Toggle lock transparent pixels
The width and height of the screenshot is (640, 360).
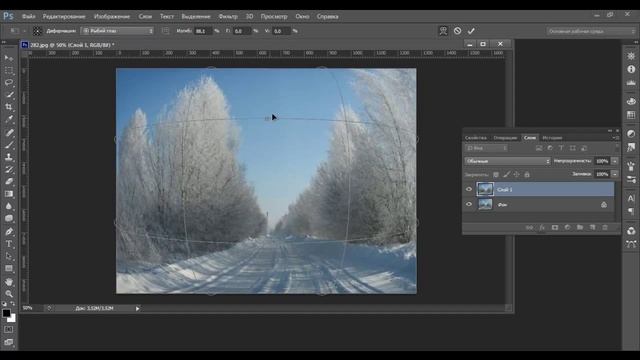pyautogui.click(x=496, y=175)
